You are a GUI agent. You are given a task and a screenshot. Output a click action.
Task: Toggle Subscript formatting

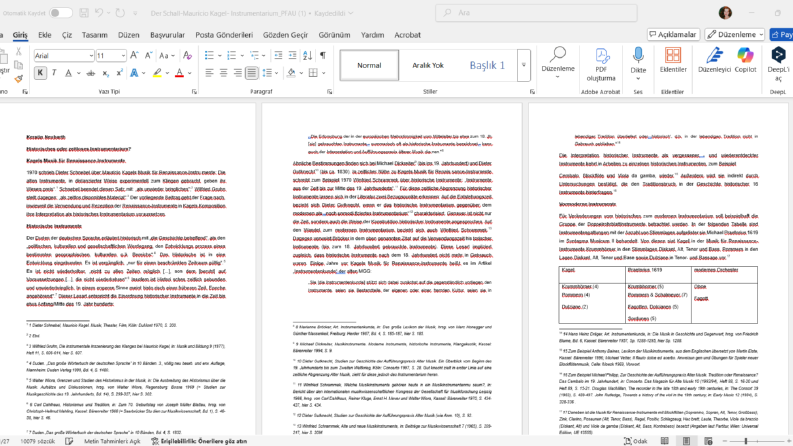coord(105,73)
